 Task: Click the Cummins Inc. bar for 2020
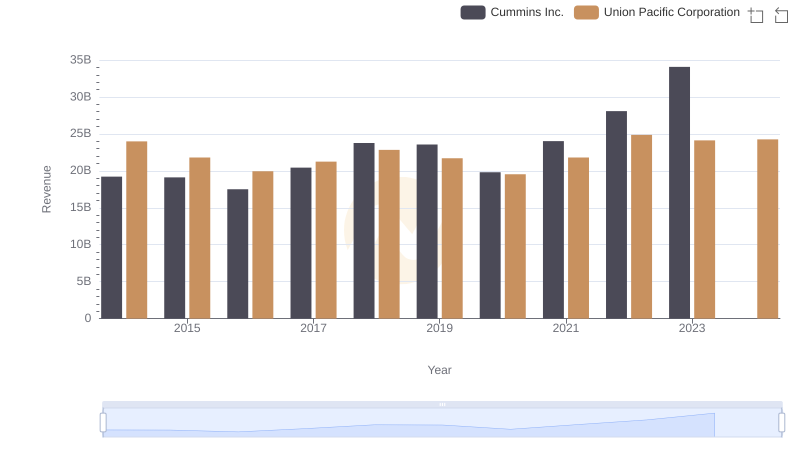click(490, 245)
